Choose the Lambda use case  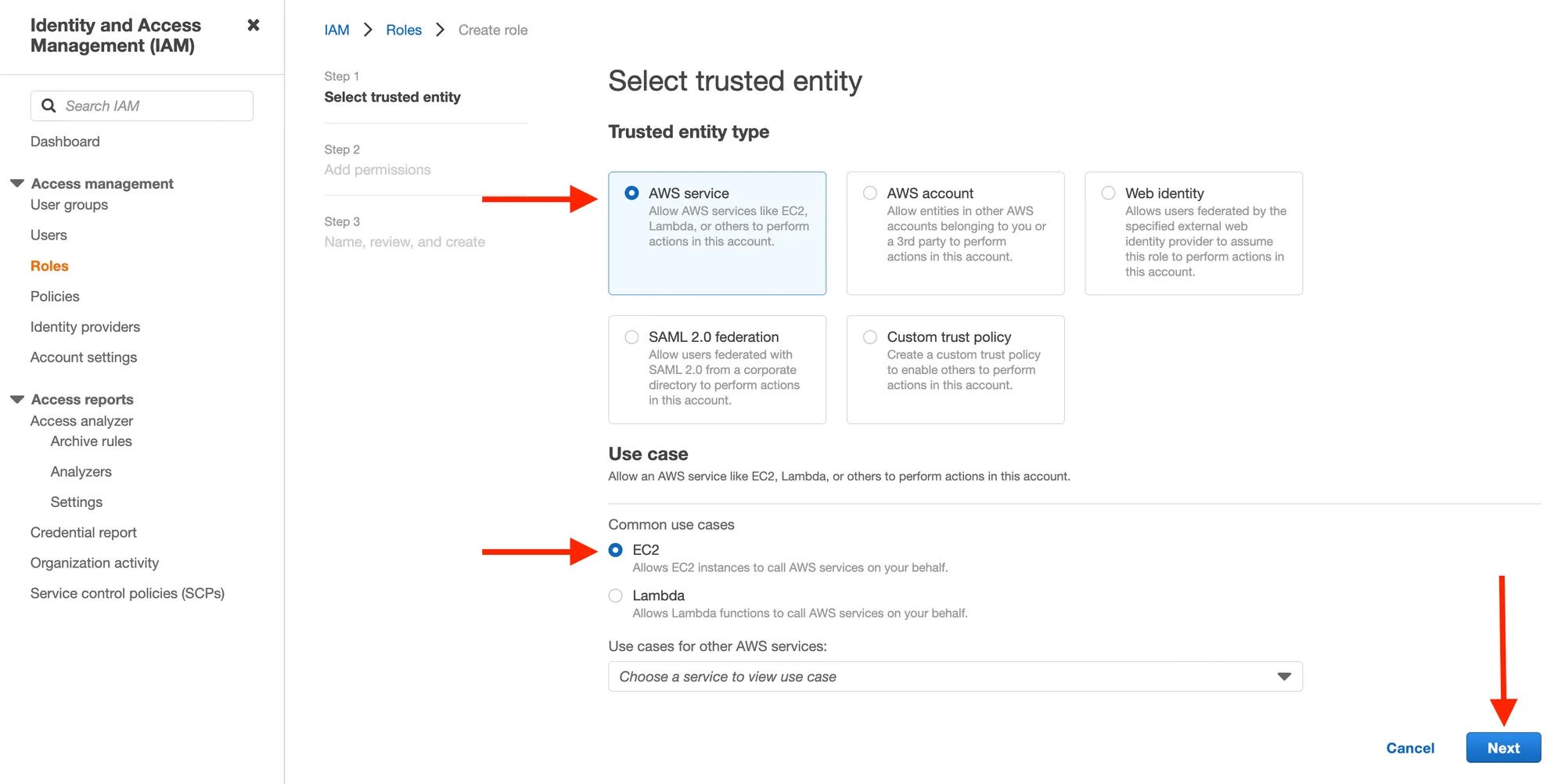616,596
